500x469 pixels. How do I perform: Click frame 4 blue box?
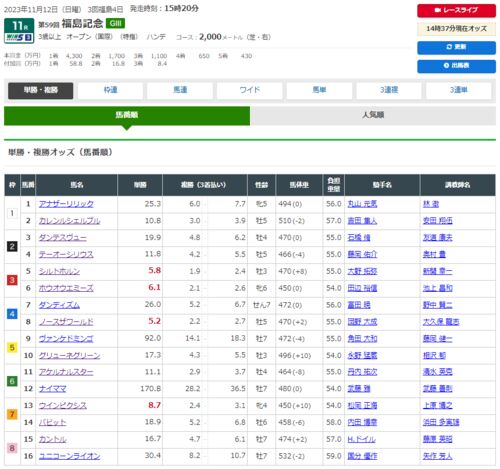coord(12,314)
